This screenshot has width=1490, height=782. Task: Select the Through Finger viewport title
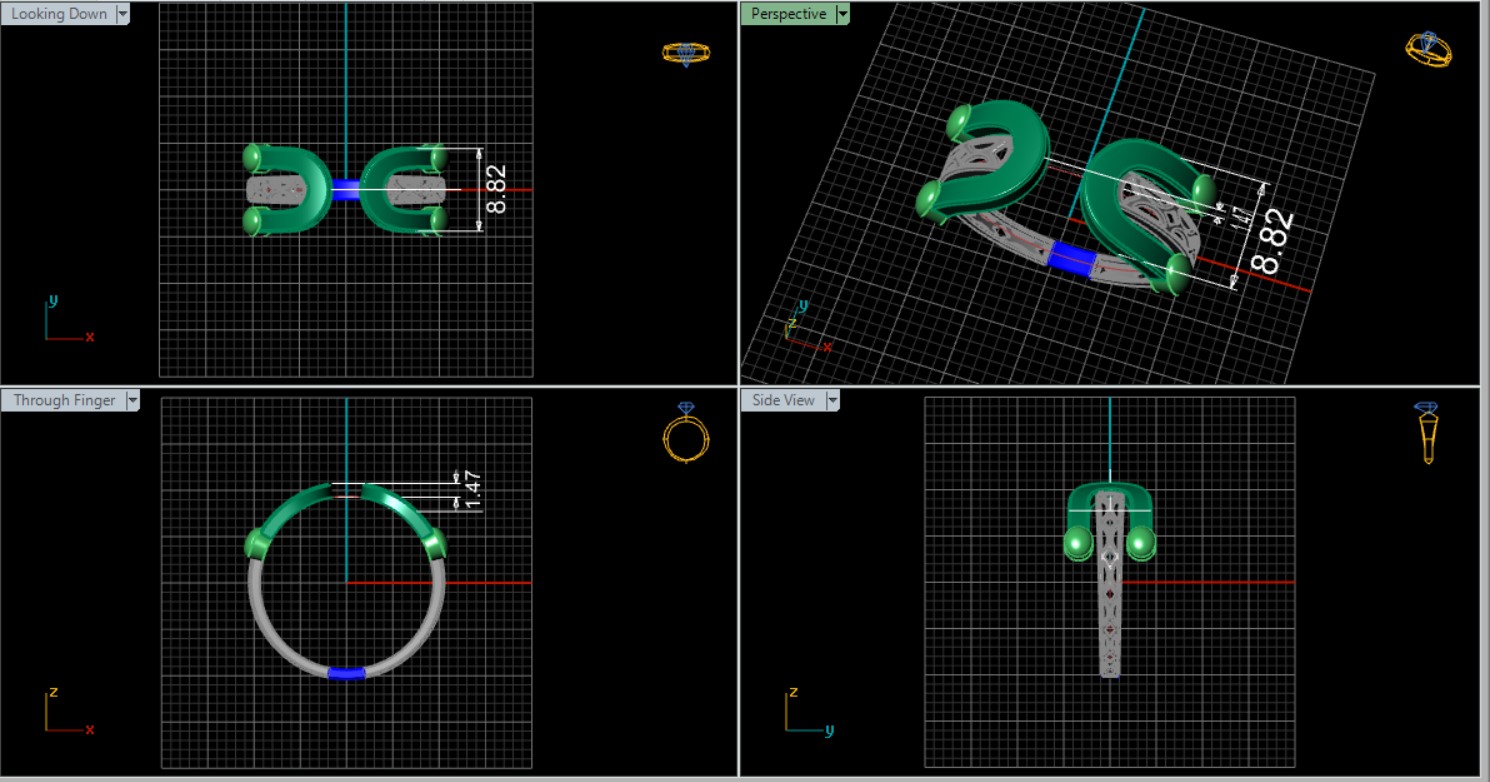[x=64, y=400]
